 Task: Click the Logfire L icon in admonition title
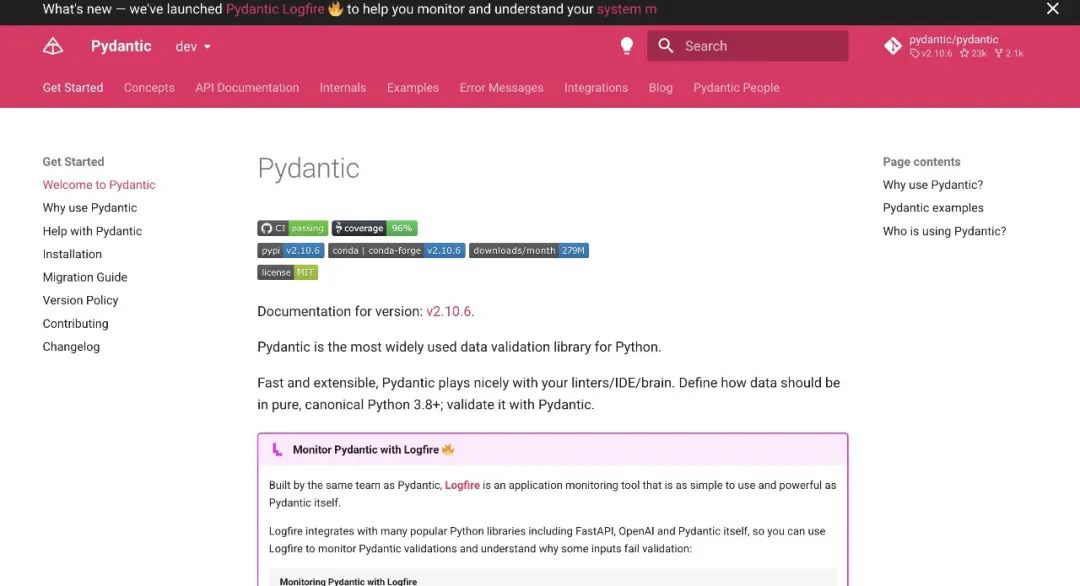coord(277,450)
